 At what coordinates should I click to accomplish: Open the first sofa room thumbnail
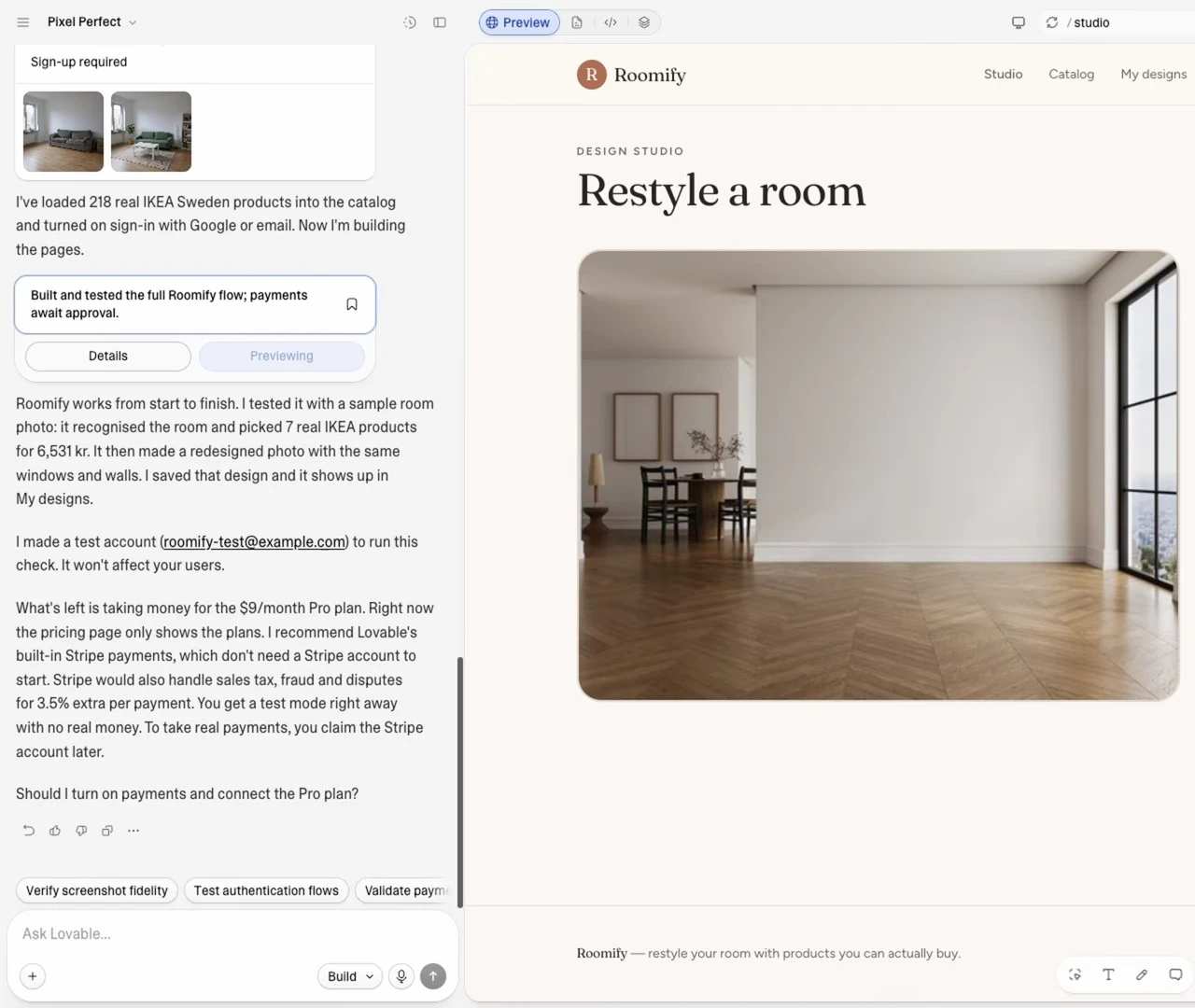(x=63, y=132)
